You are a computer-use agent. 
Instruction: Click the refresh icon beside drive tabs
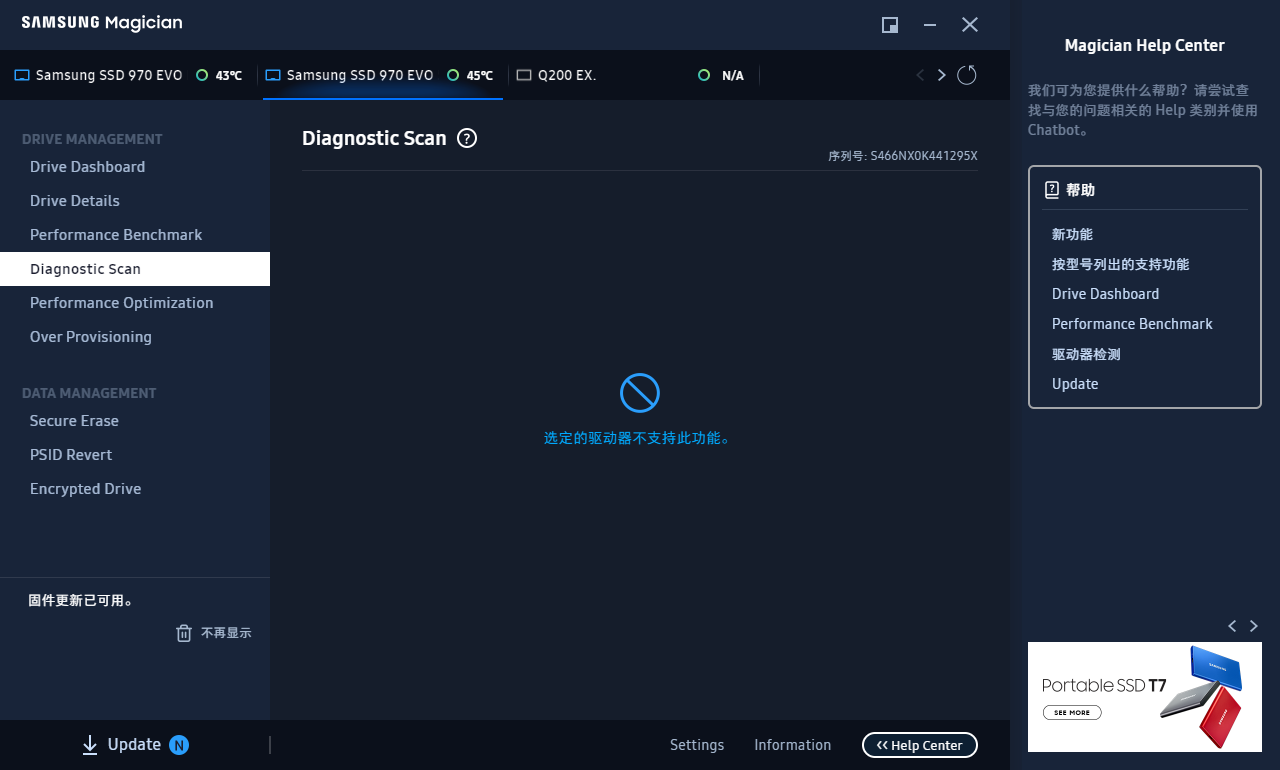click(x=966, y=74)
